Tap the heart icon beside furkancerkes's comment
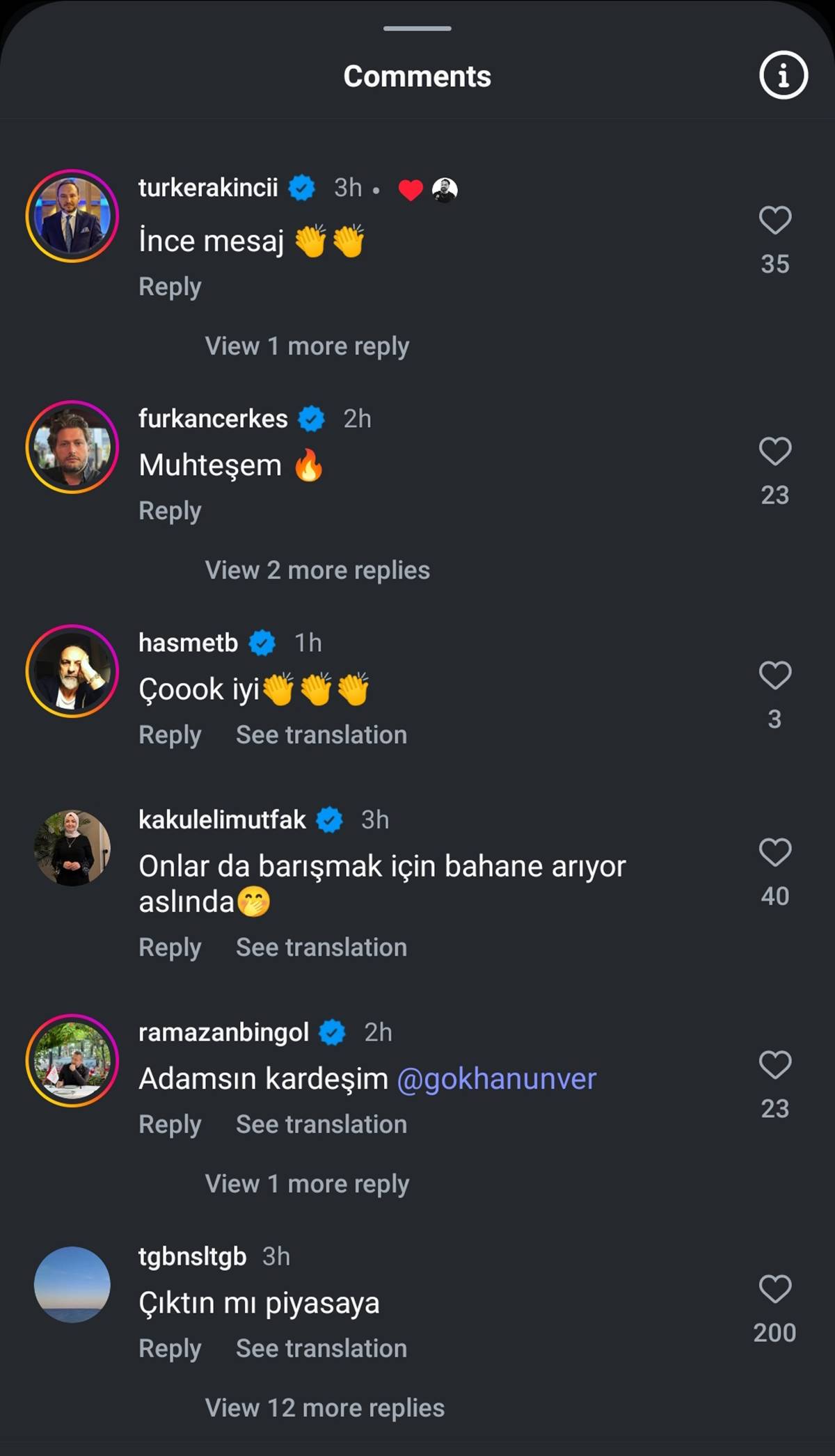The image size is (835, 1456). 774,453
